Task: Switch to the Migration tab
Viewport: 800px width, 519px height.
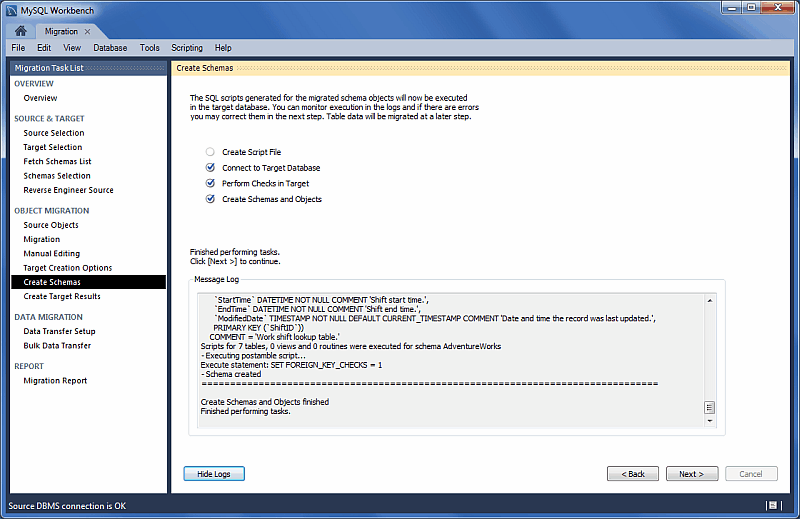Action: [x=61, y=32]
